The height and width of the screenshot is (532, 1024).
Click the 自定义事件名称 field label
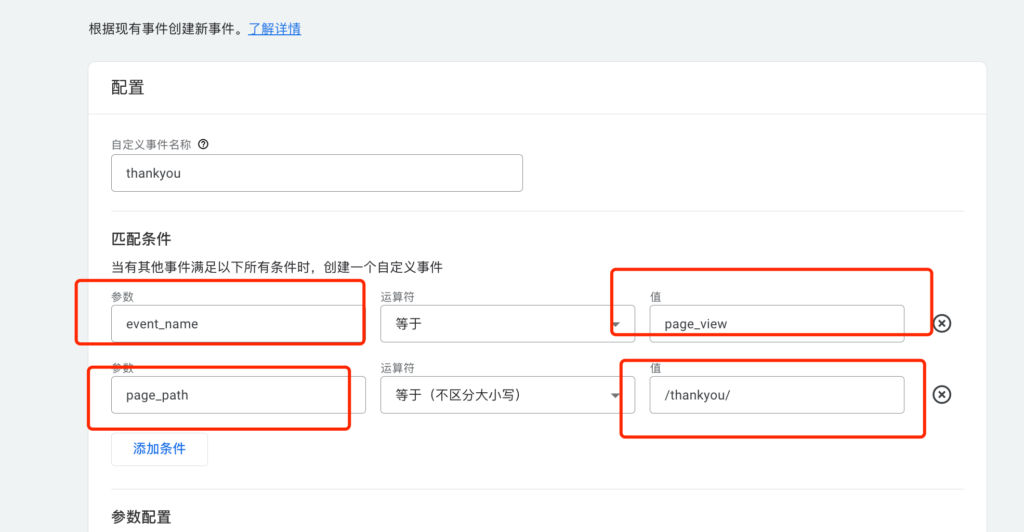(151, 145)
